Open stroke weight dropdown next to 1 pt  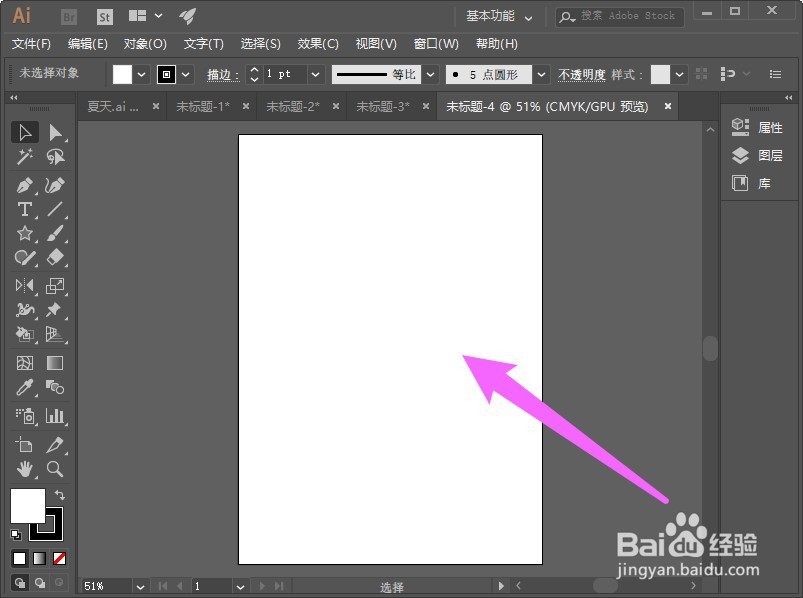[x=315, y=75]
